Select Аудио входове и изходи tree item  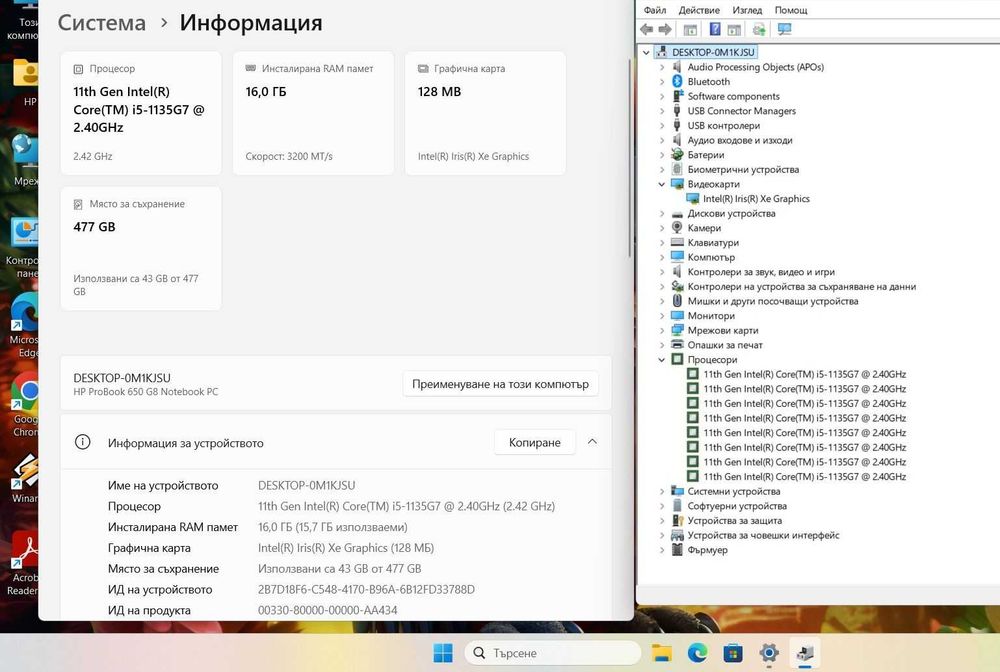[x=740, y=140]
